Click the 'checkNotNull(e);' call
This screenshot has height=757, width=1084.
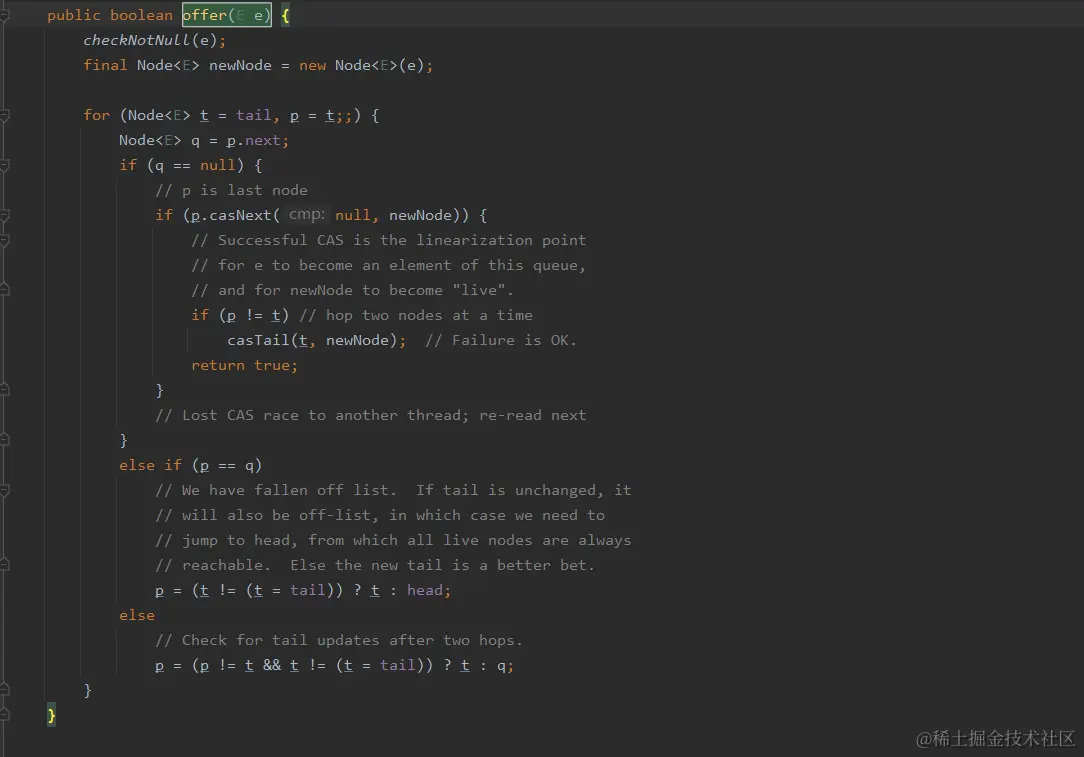coord(154,40)
